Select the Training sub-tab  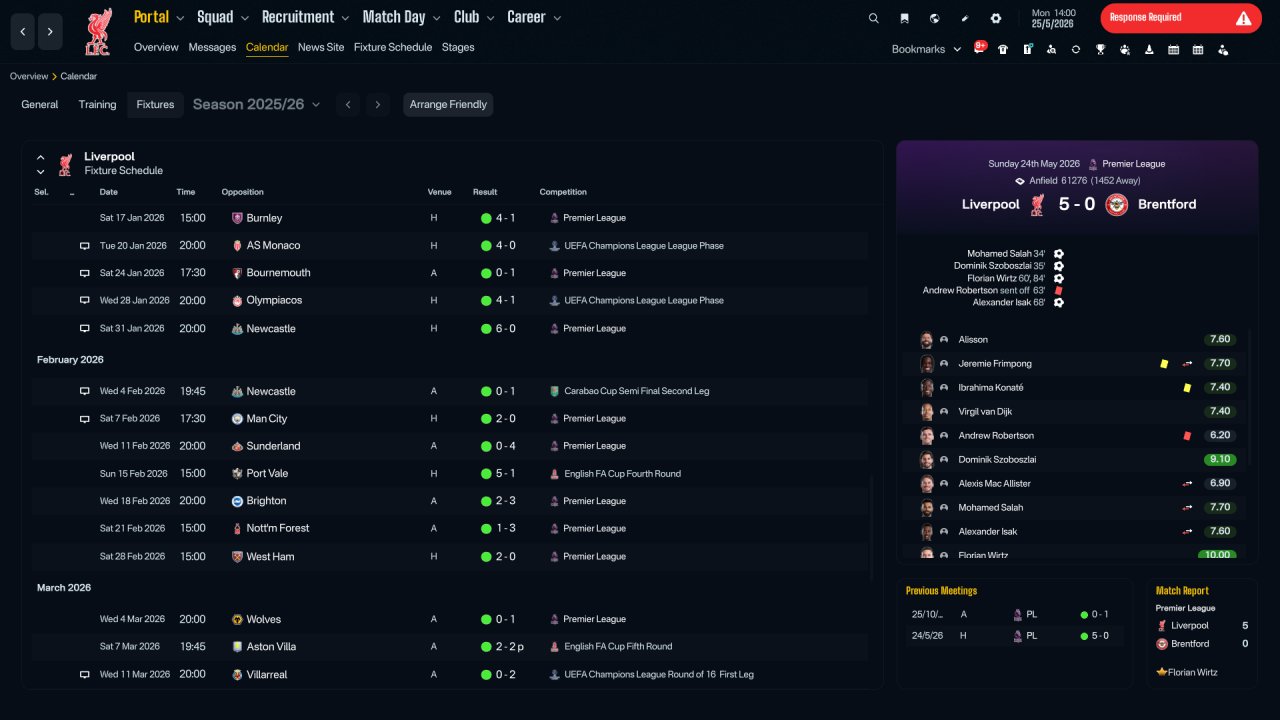[98, 104]
